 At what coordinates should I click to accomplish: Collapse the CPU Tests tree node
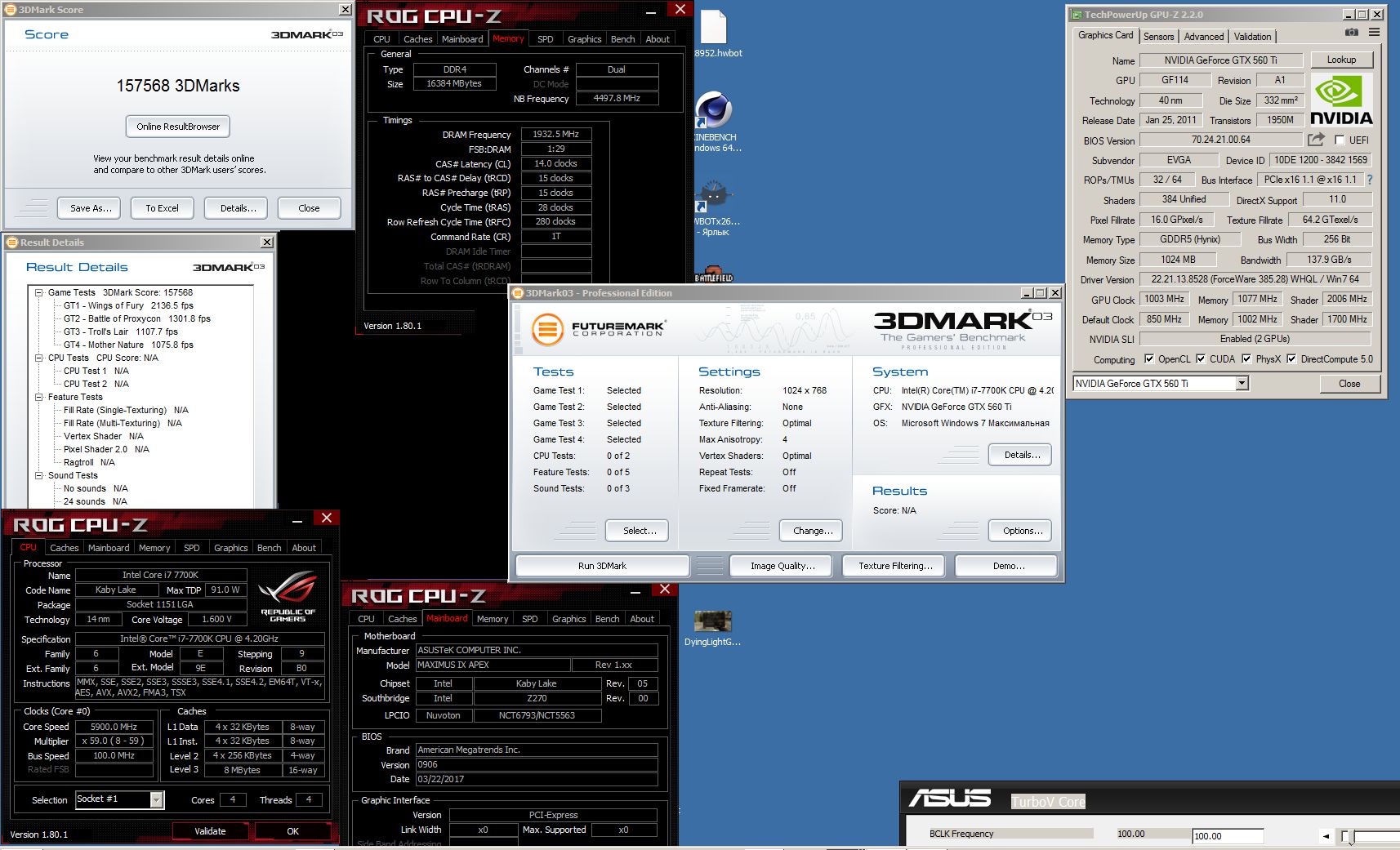[38, 358]
